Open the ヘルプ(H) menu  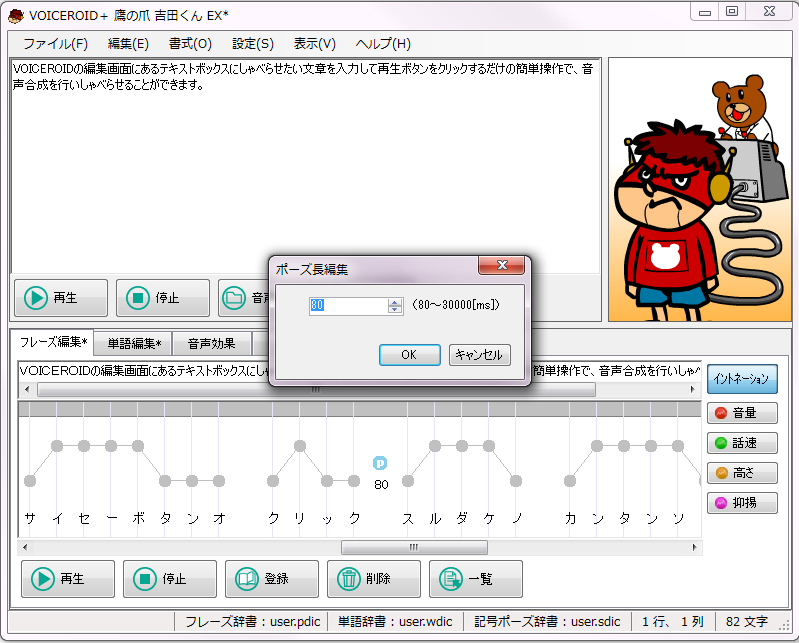click(x=383, y=44)
